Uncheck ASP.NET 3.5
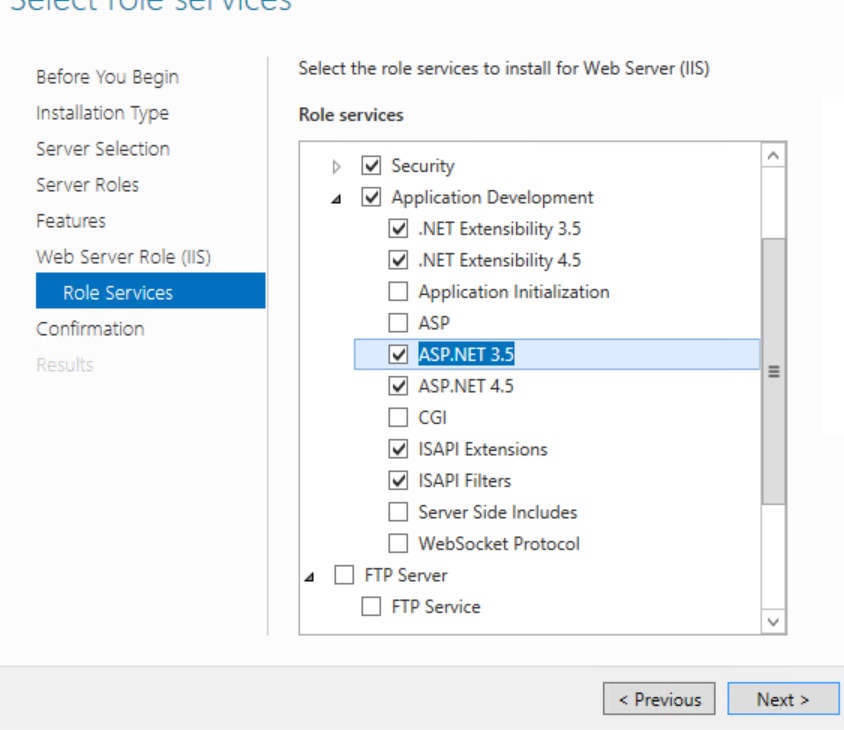 398,354
